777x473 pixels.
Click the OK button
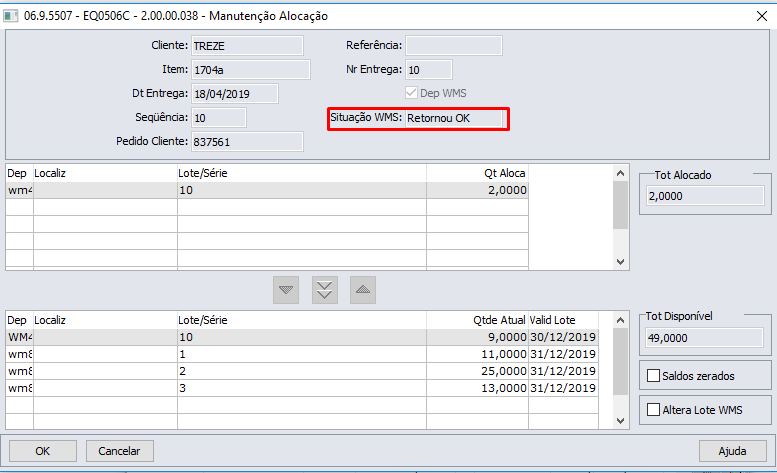(43, 451)
